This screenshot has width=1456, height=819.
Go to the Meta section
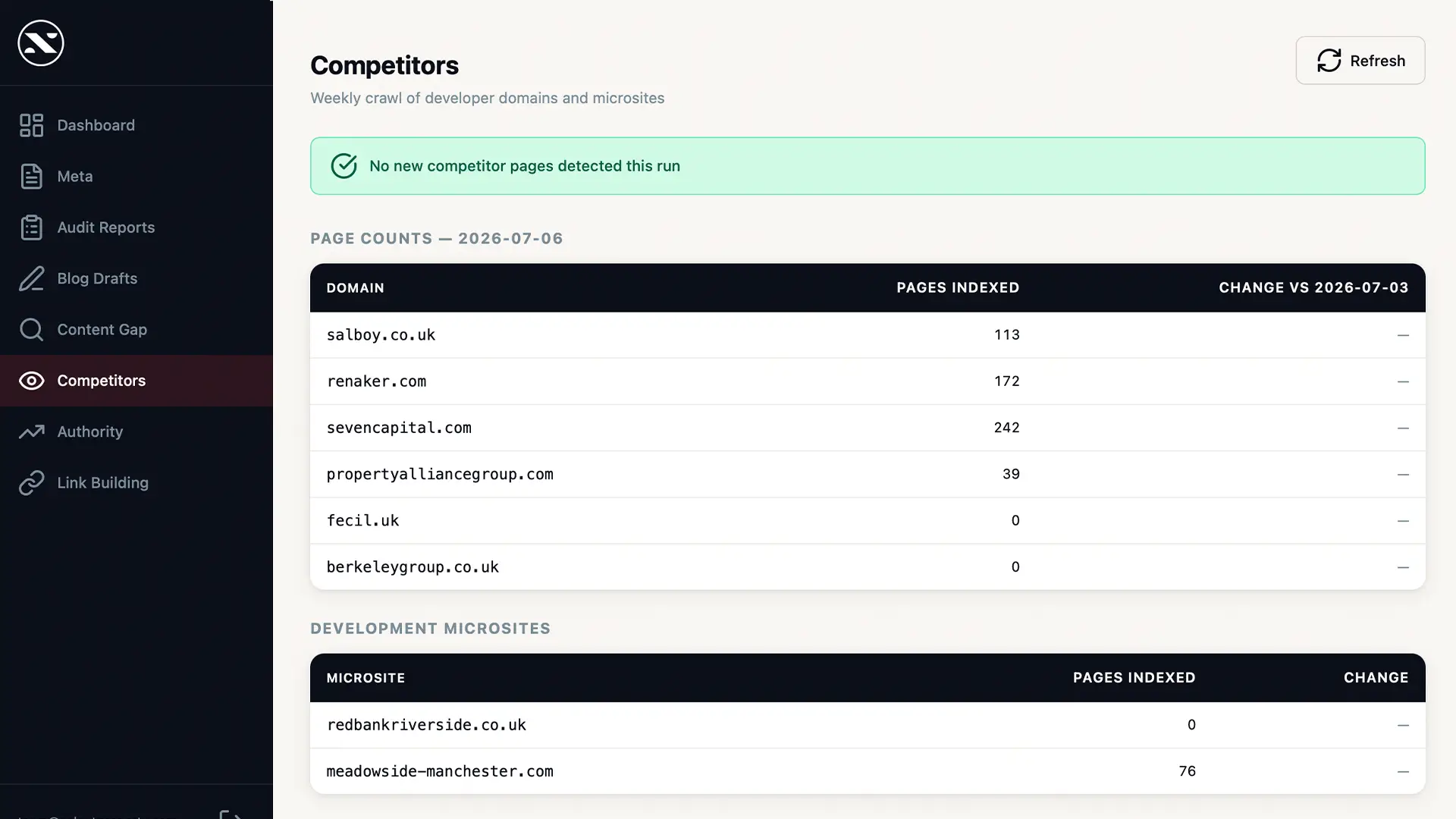[136, 176]
